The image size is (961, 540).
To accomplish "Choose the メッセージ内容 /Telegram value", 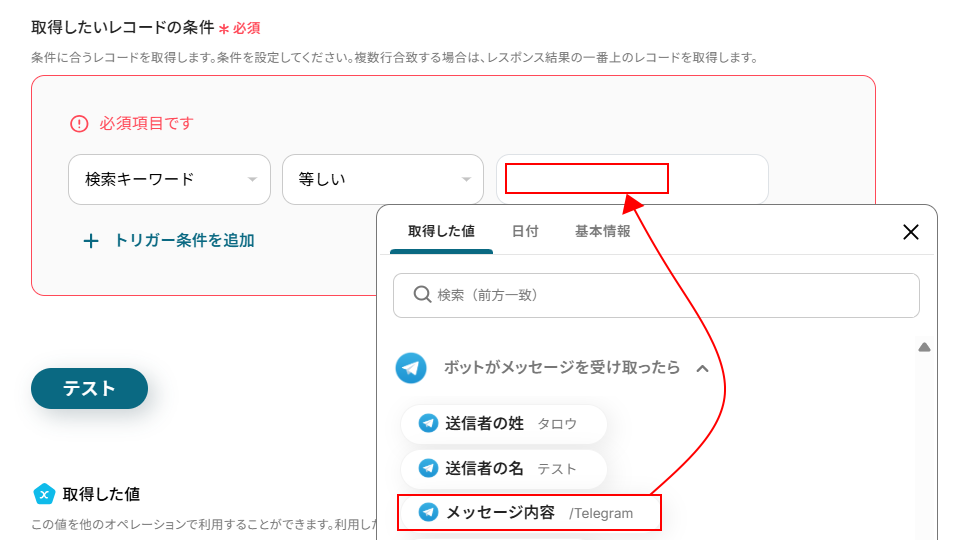I will click(x=530, y=512).
